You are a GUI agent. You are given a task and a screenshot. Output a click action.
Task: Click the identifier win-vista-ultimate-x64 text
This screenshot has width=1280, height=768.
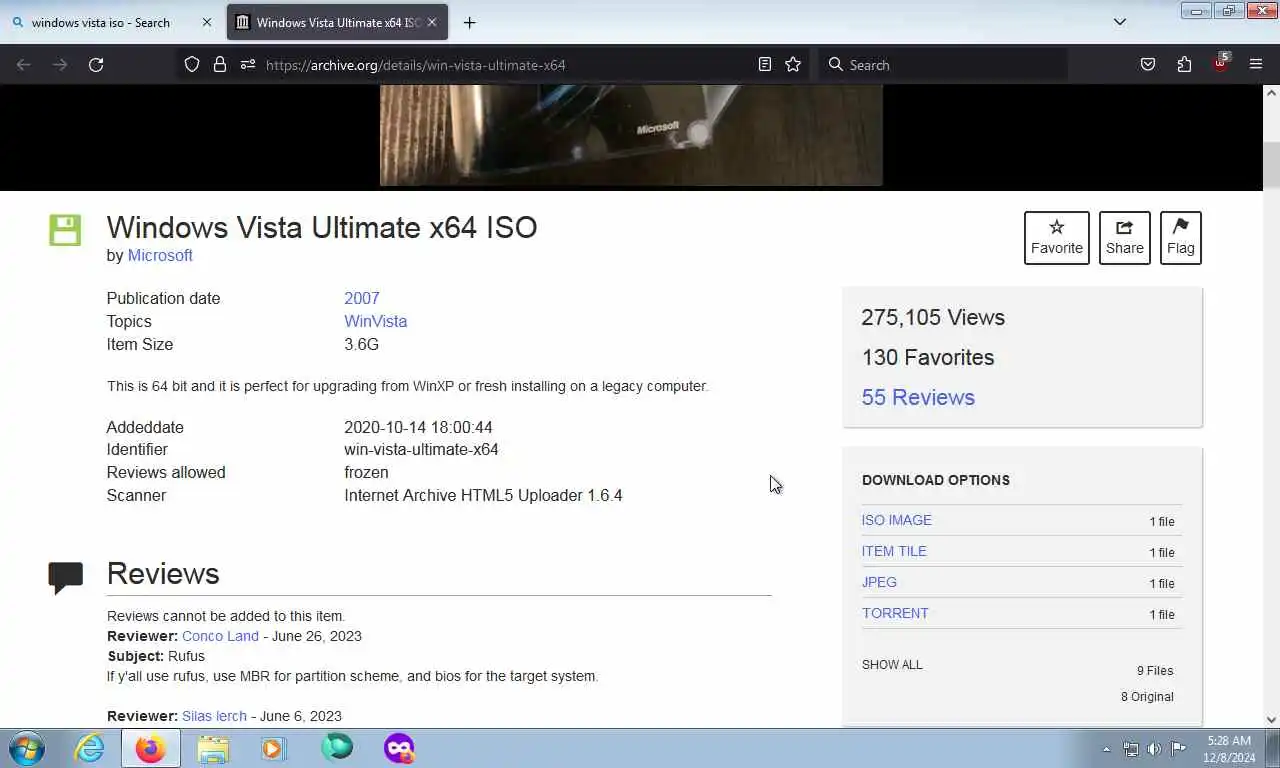(421, 450)
